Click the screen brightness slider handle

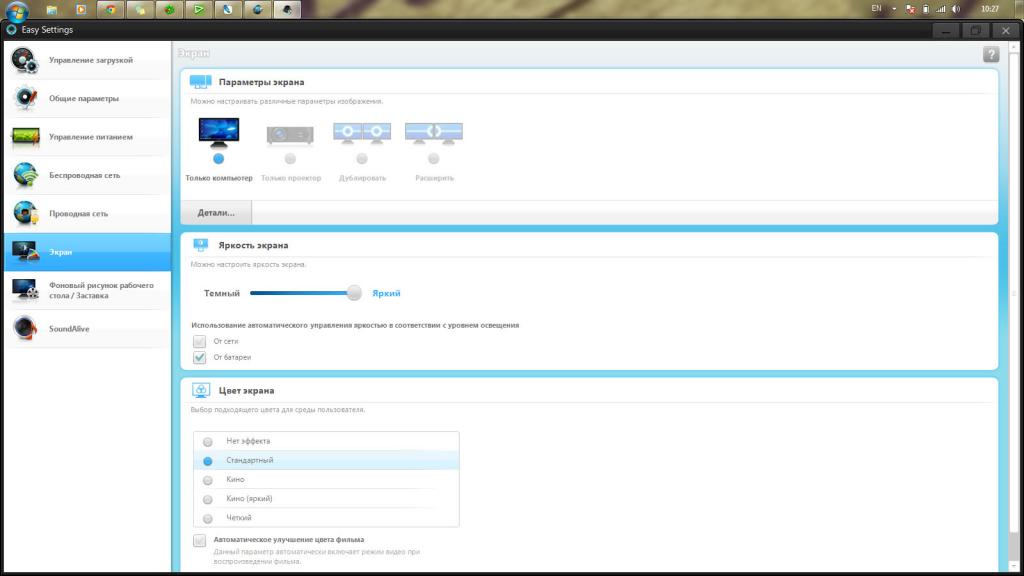[x=354, y=293]
